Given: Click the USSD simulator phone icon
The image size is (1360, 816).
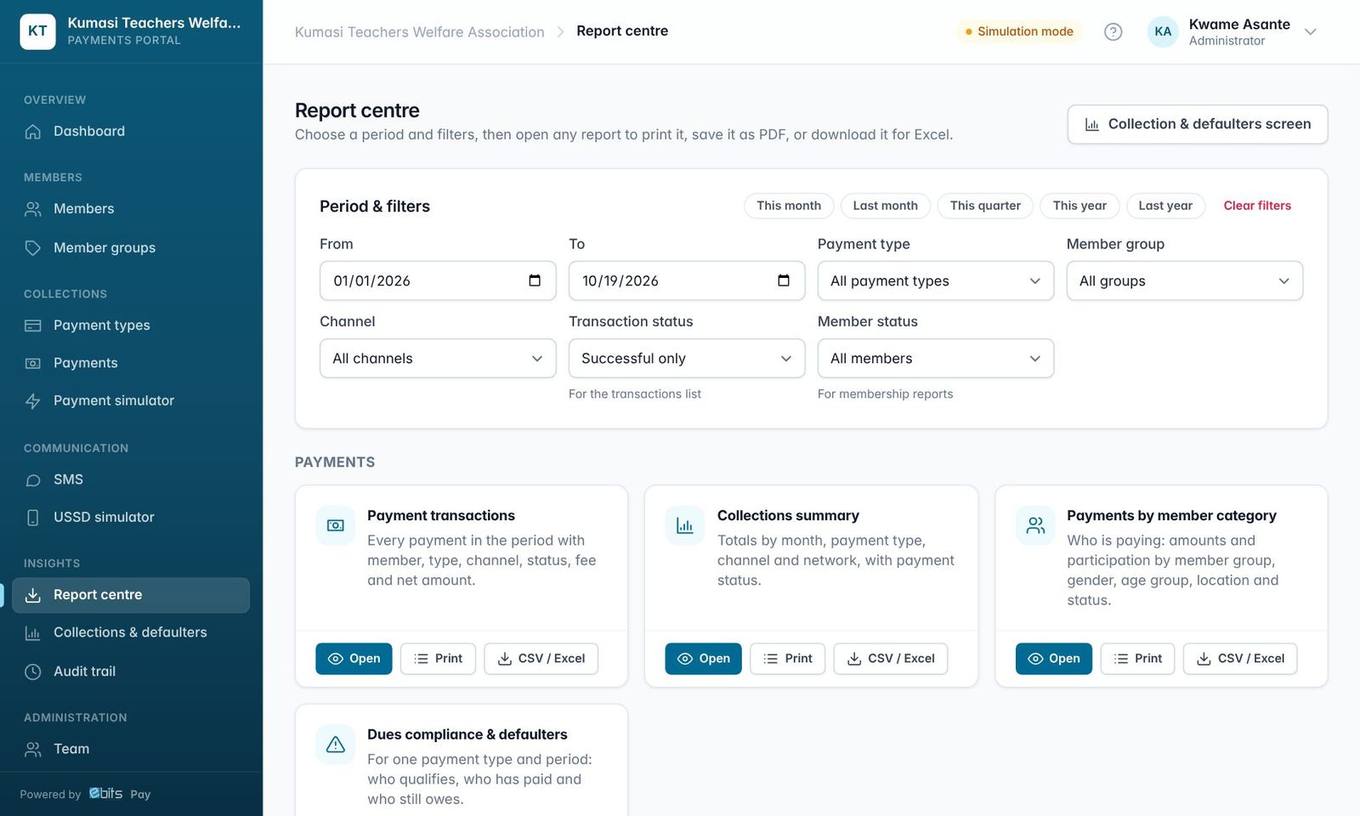Looking at the screenshot, I should point(33,517).
